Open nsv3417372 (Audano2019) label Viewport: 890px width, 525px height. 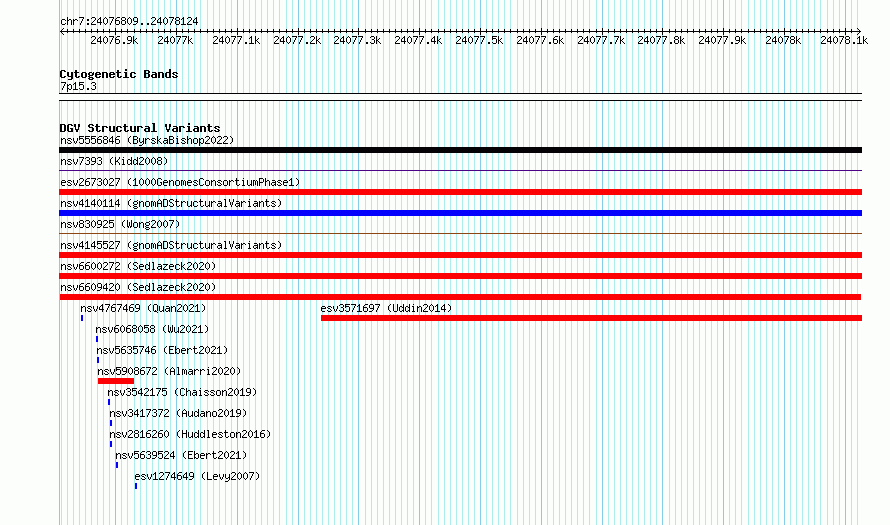pyautogui.click(x=178, y=413)
